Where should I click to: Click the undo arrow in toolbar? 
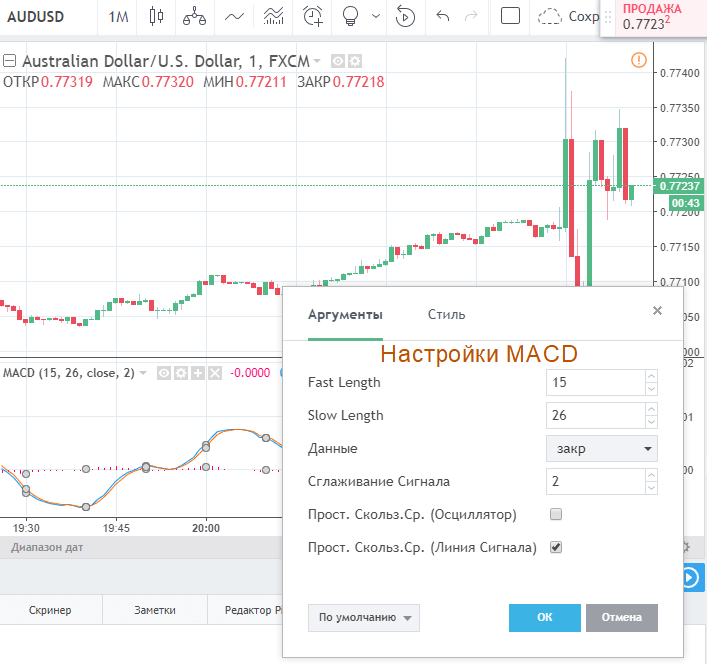pos(444,16)
